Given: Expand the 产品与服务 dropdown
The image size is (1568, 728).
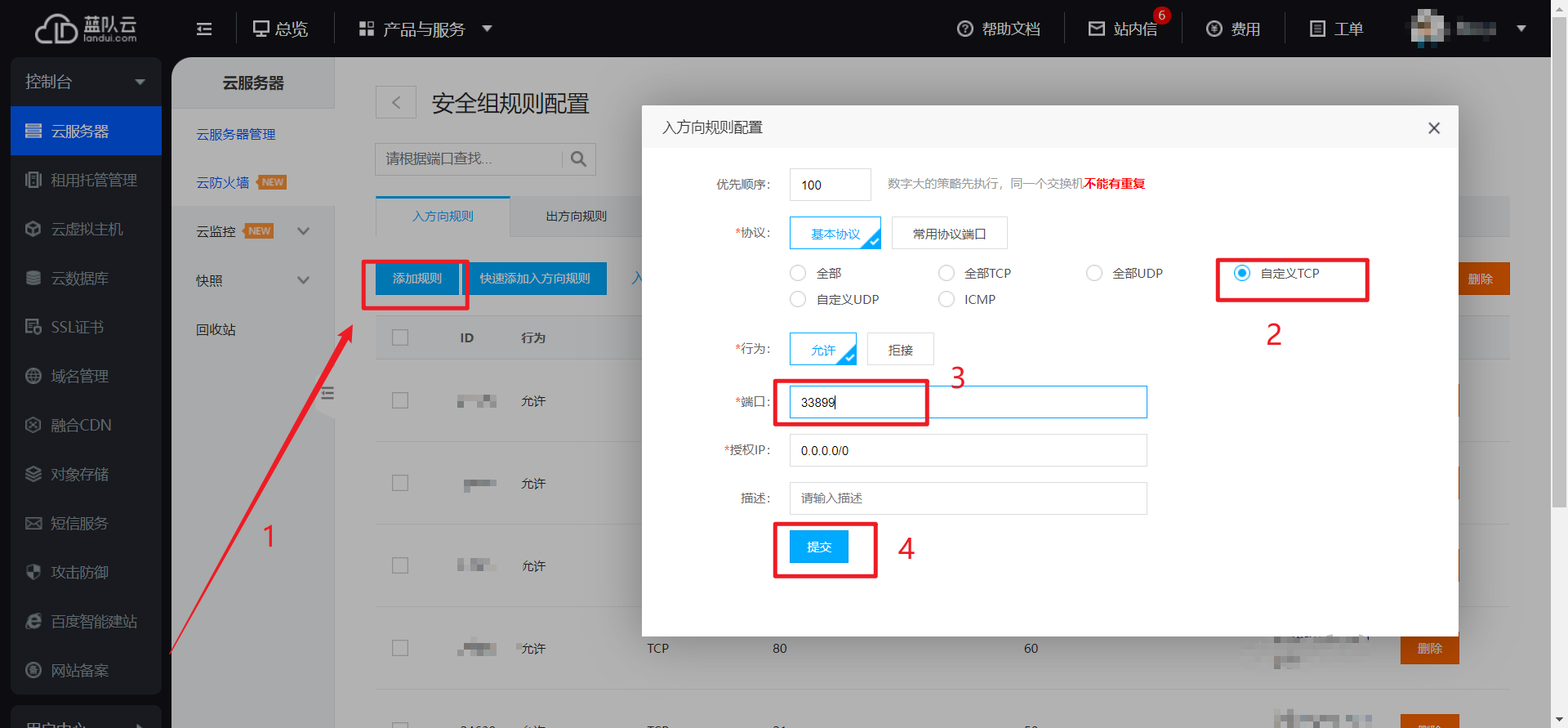Looking at the screenshot, I should (x=488, y=29).
